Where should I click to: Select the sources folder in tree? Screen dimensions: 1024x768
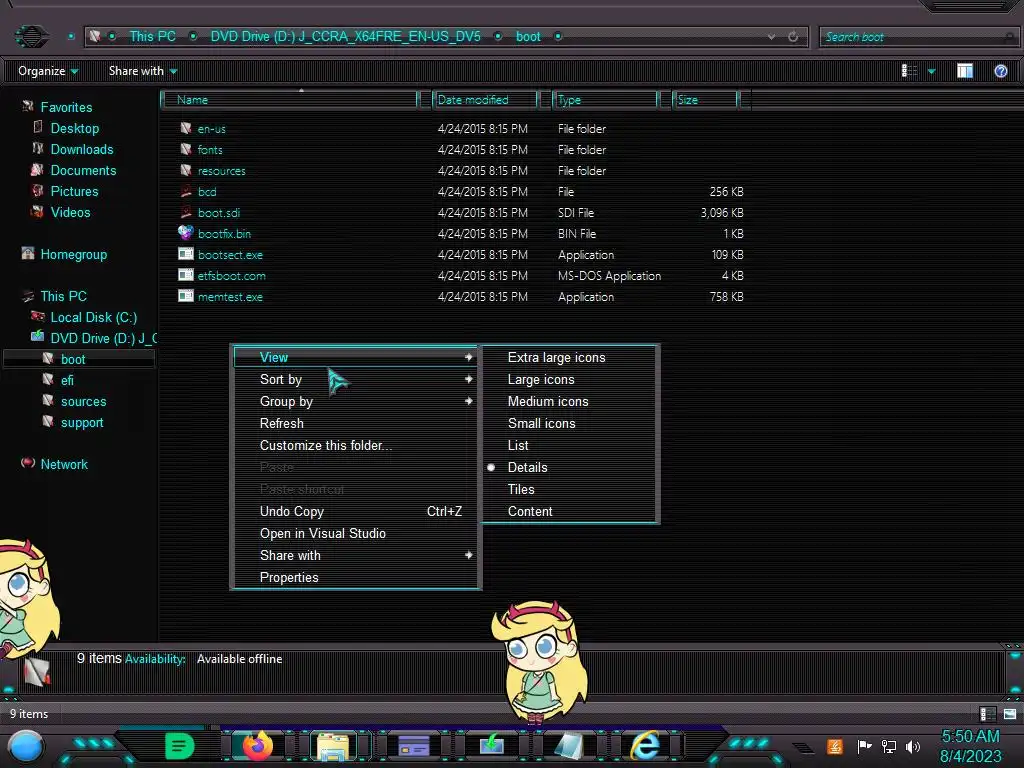(x=83, y=401)
